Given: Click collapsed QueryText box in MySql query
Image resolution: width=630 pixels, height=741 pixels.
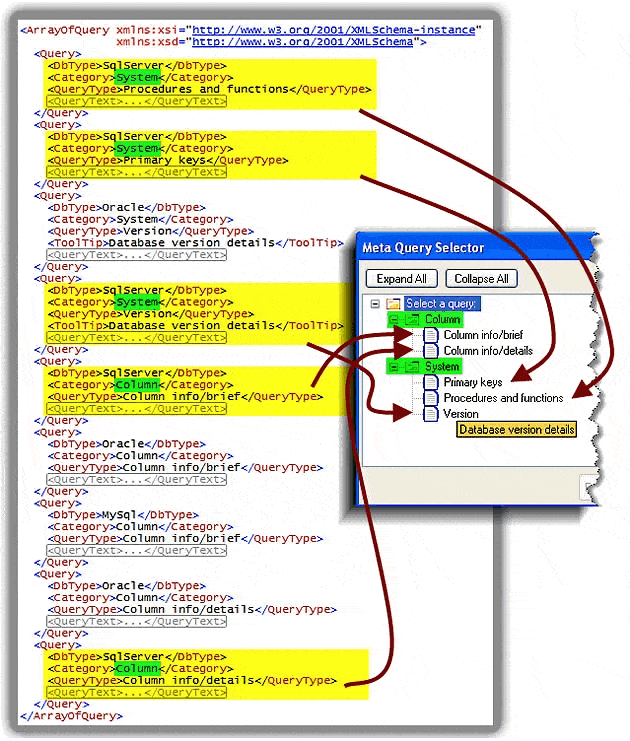Looking at the screenshot, I should pyautogui.click(x=137, y=550).
